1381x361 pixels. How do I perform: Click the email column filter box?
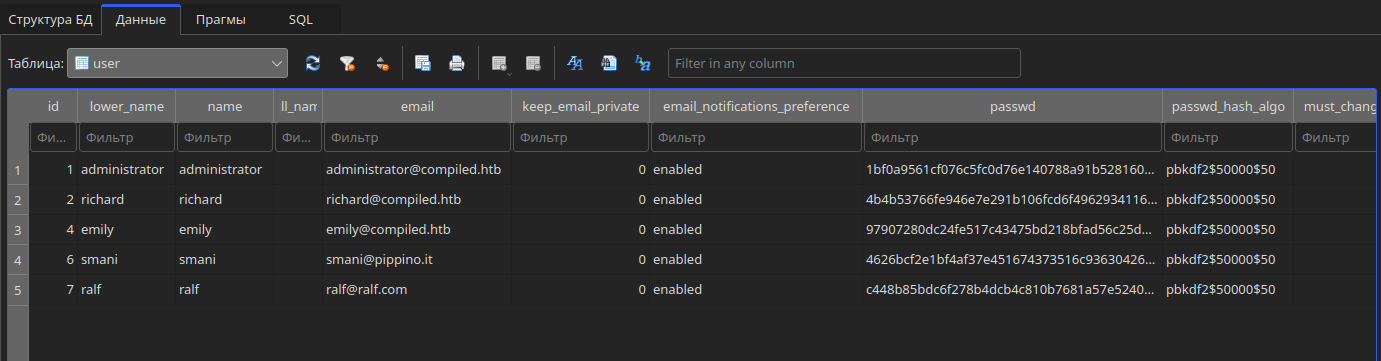[417, 137]
